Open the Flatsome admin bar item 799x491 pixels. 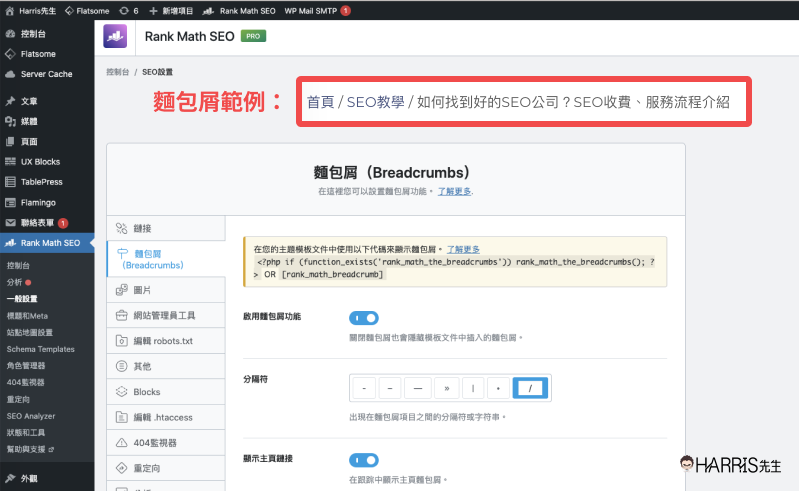click(x=87, y=11)
